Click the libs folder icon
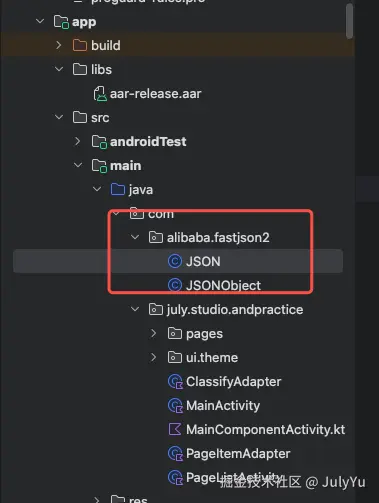 point(80,69)
